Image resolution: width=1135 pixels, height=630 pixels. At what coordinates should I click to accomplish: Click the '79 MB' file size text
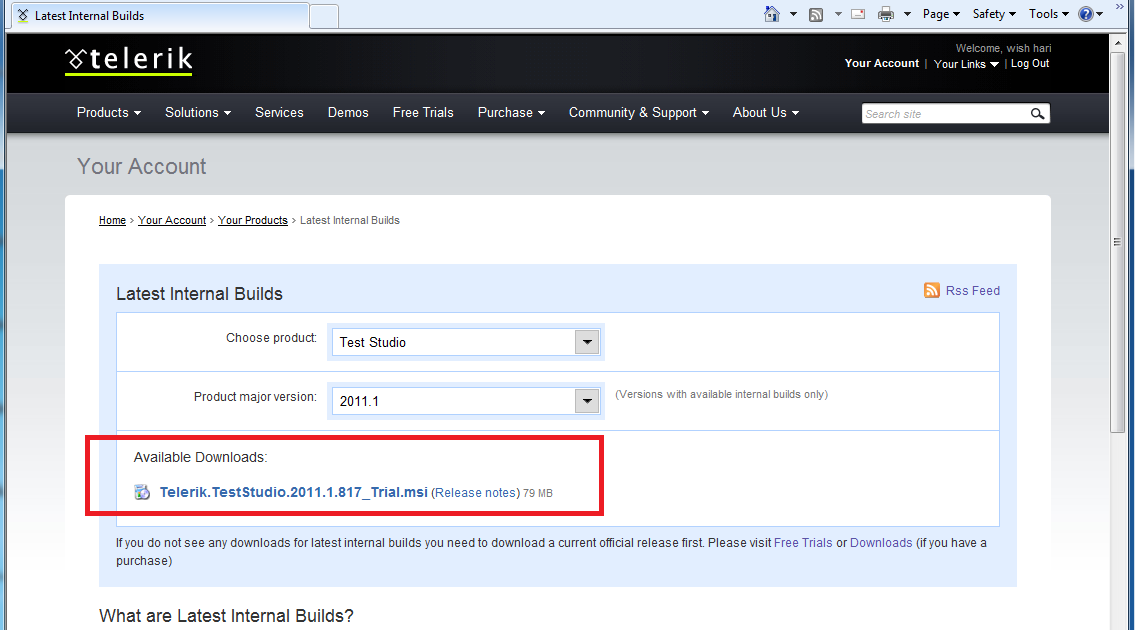coord(538,493)
